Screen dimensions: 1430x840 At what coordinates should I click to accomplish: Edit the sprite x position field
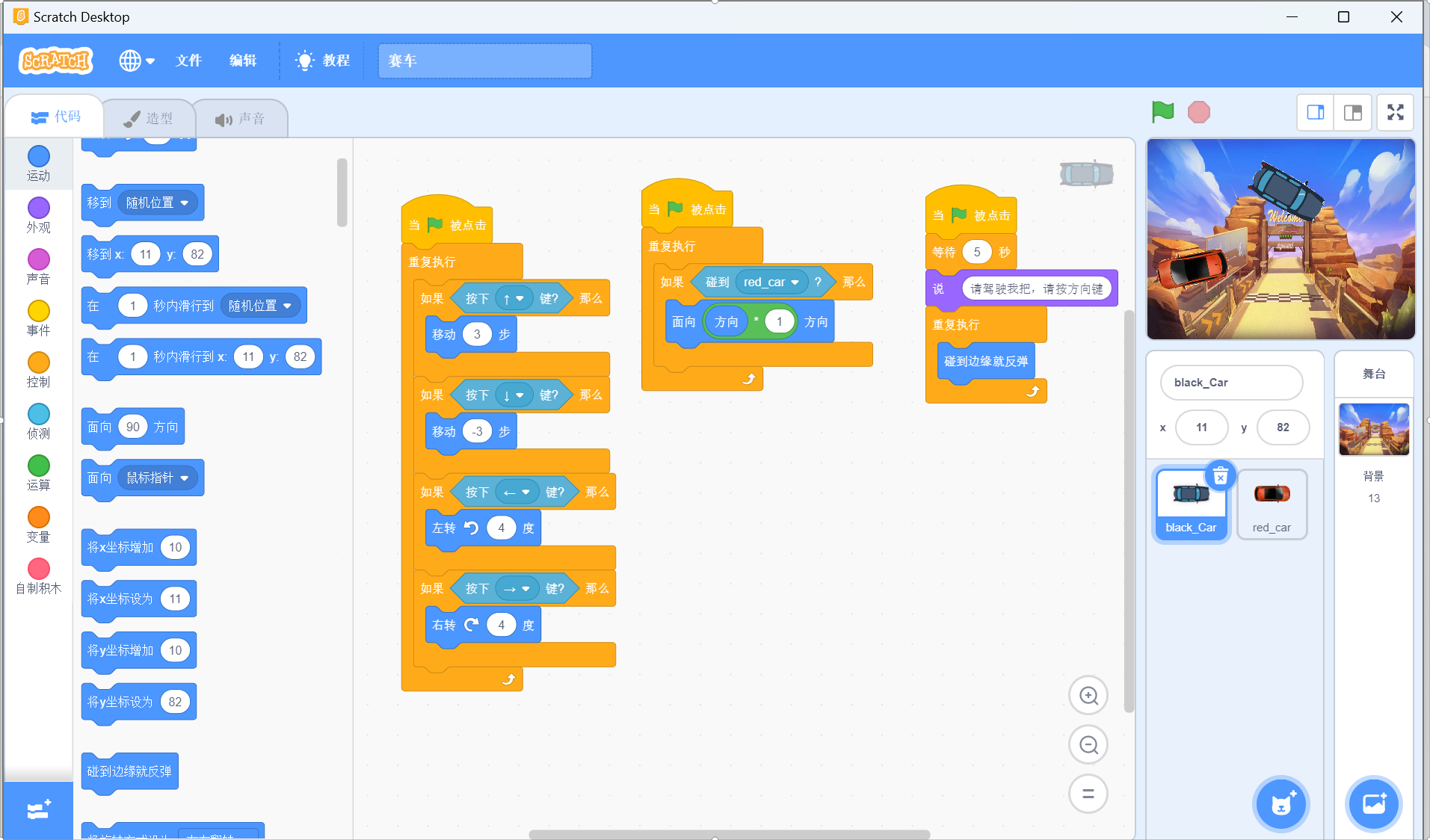coord(1201,427)
